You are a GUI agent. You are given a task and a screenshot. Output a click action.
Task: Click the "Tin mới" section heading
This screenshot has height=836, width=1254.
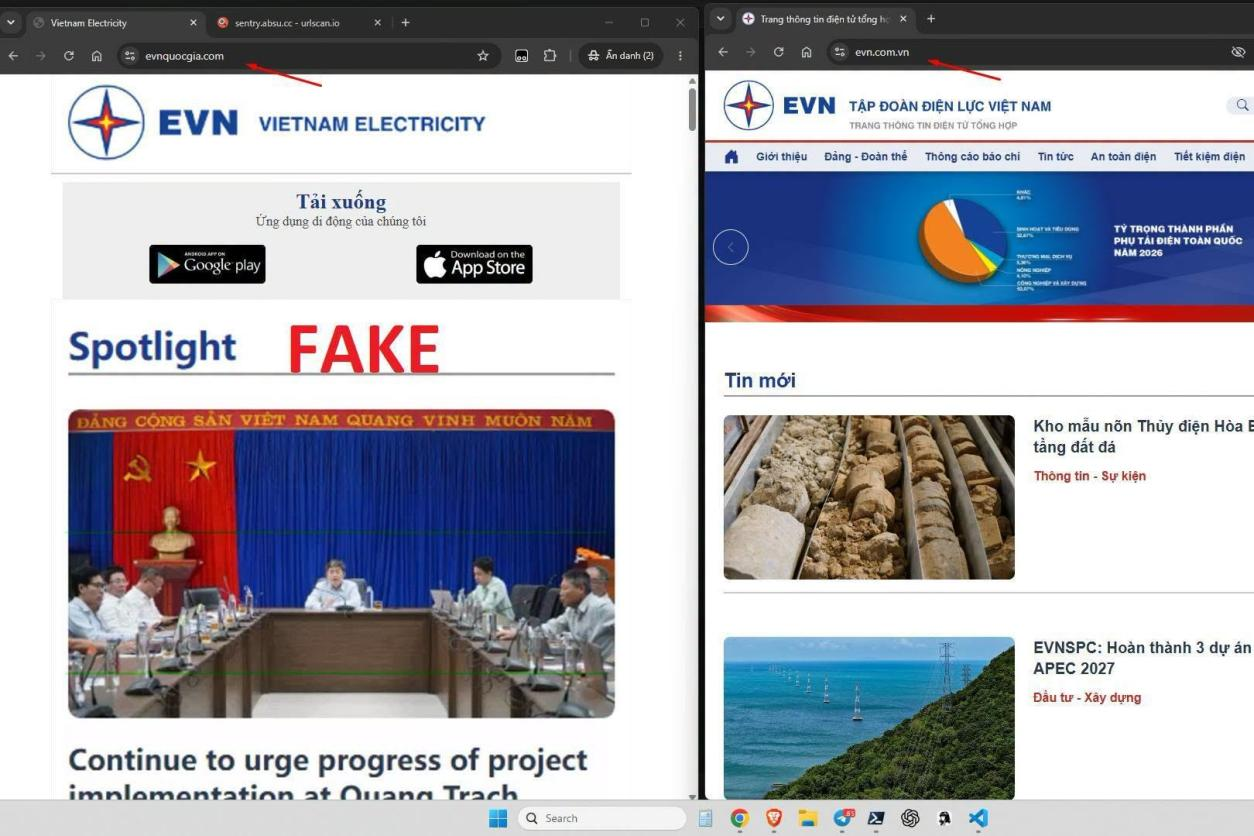tap(760, 380)
